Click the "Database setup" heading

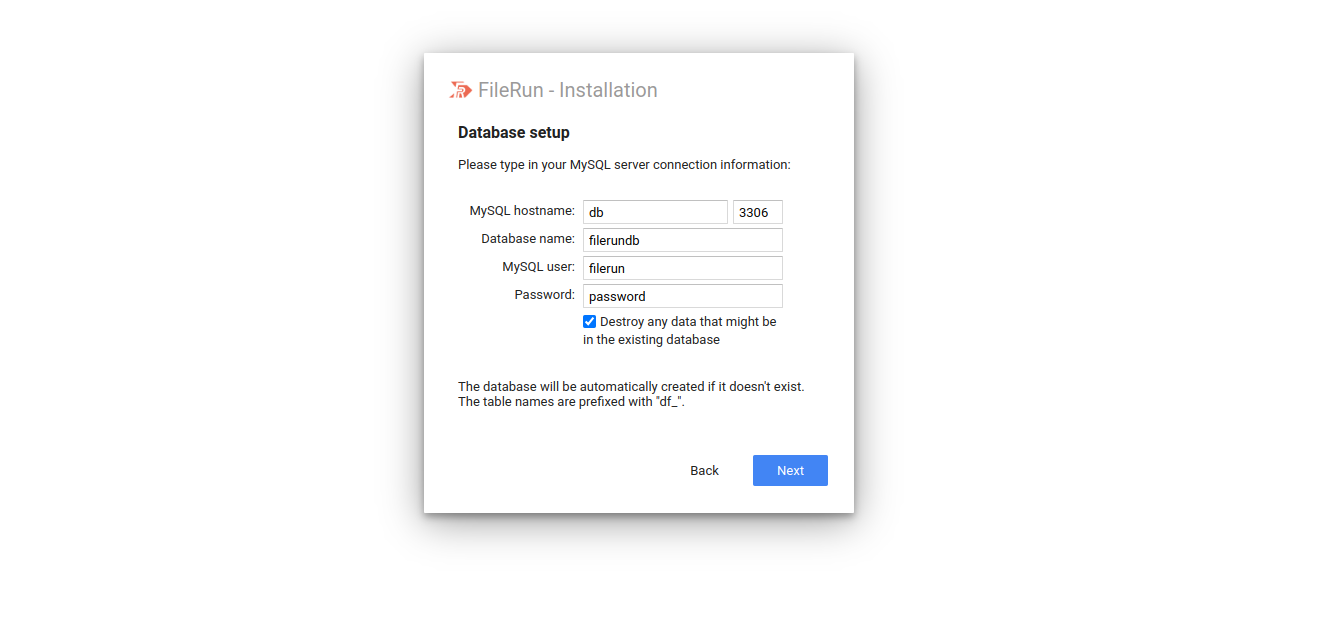coord(514,132)
